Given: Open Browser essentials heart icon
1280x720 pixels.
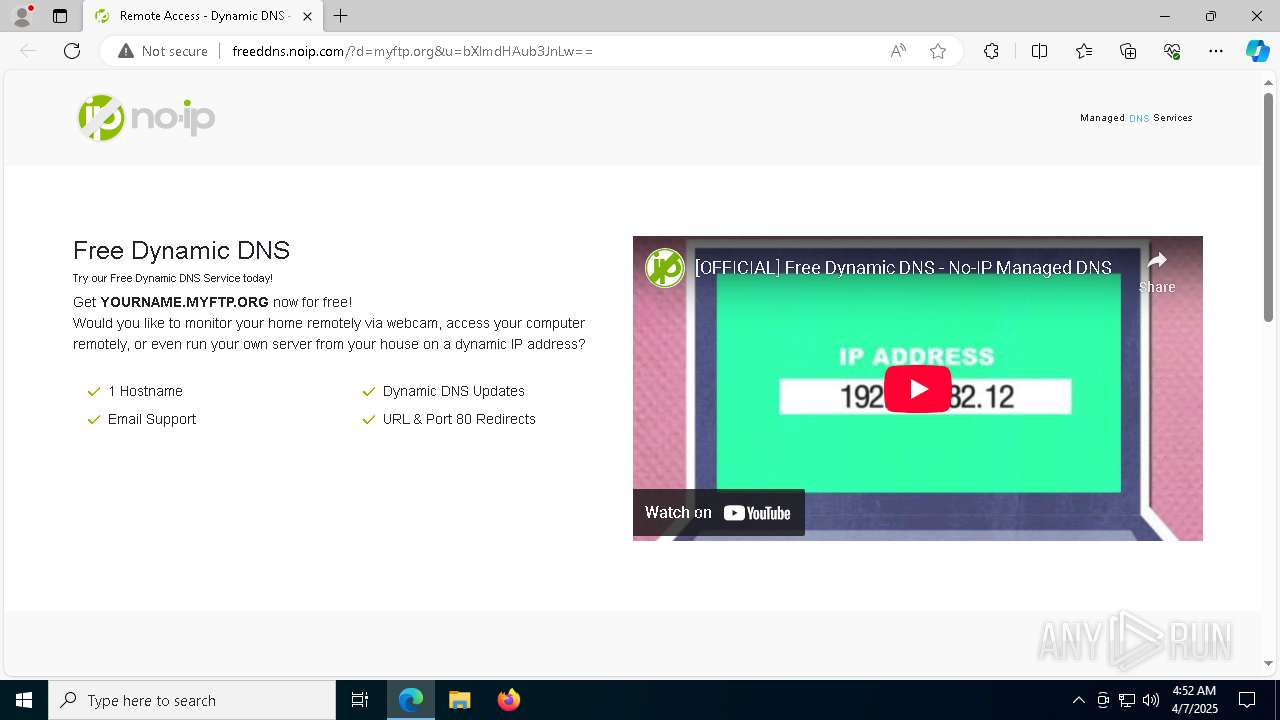Looking at the screenshot, I should click(x=1172, y=51).
